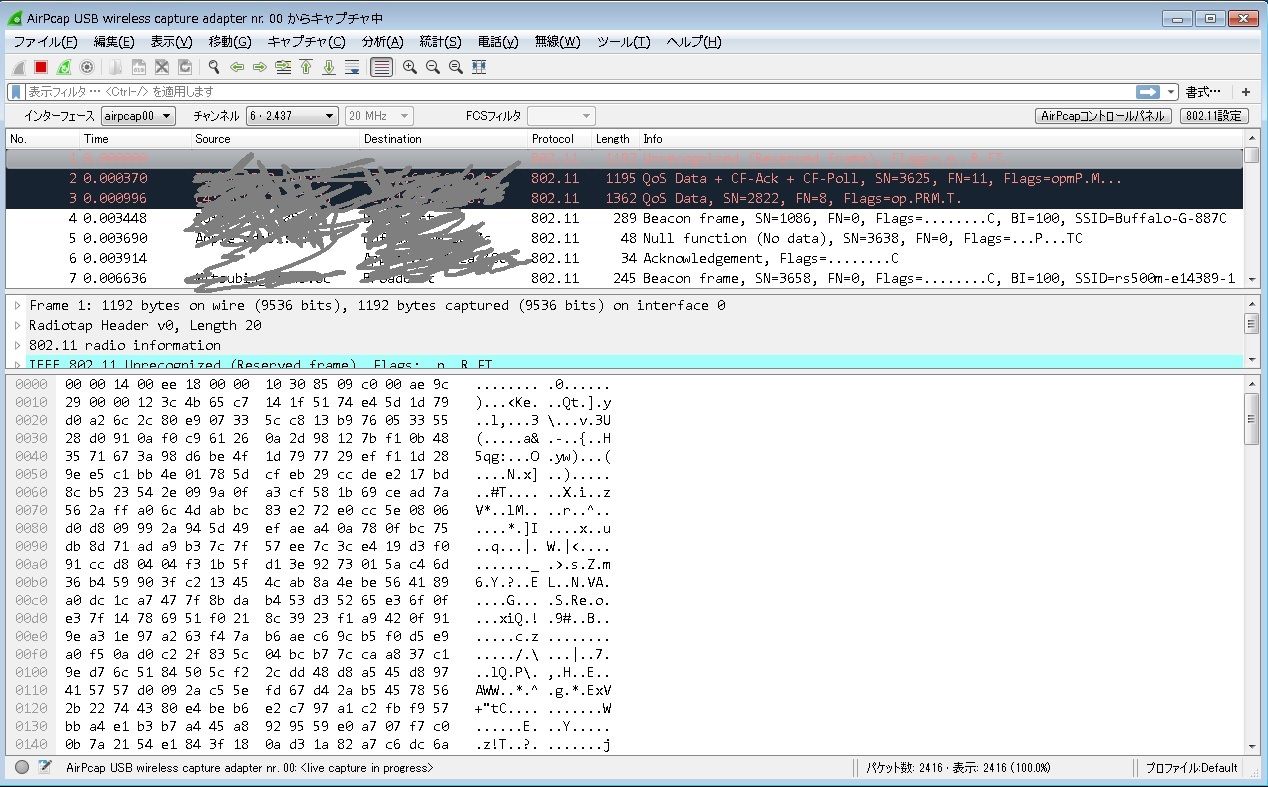This screenshot has width=1268, height=787.
Task: Sort packets by the No. column header
Action: (x=43, y=139)
